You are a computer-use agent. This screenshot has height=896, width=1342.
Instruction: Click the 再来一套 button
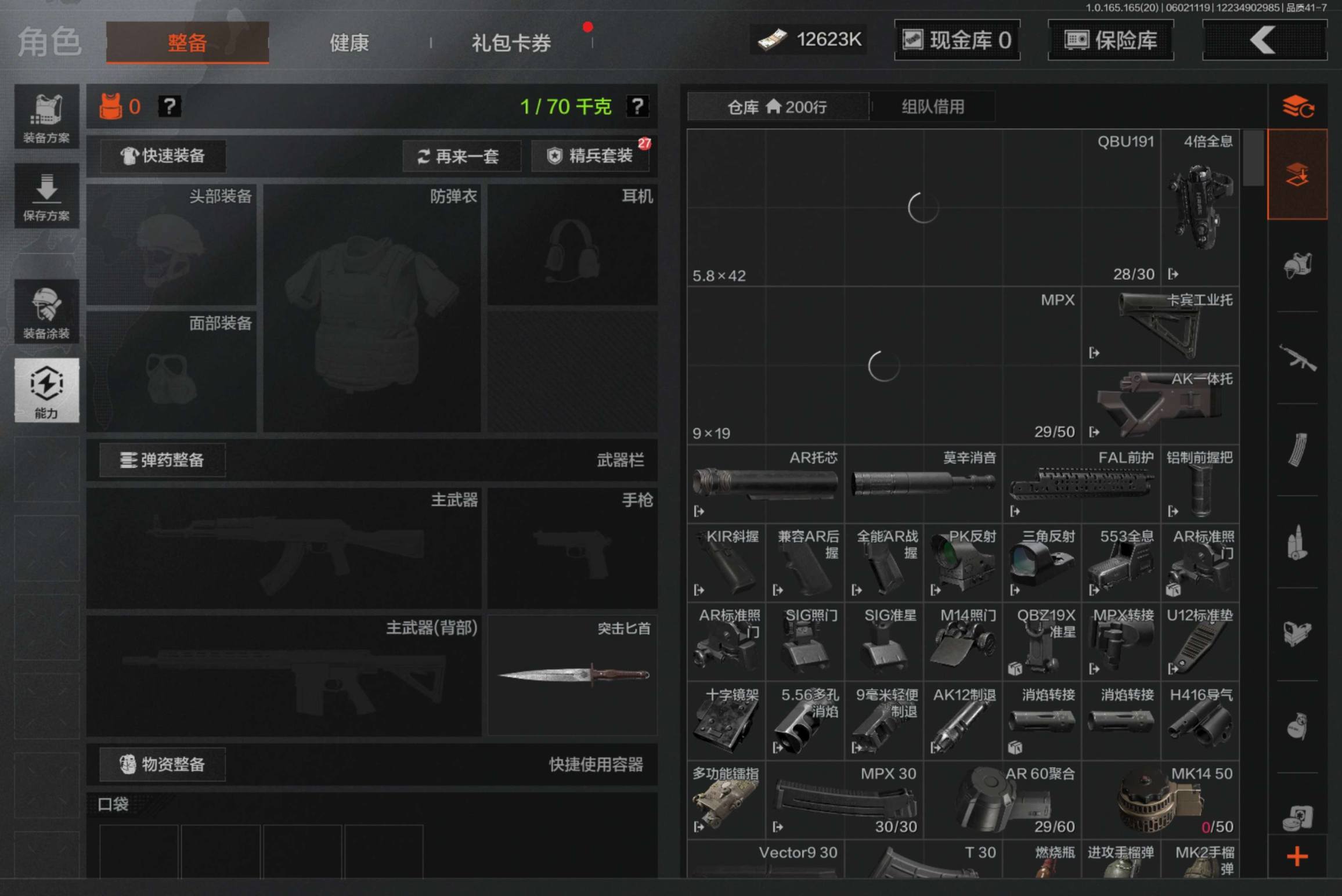(461, 156)
